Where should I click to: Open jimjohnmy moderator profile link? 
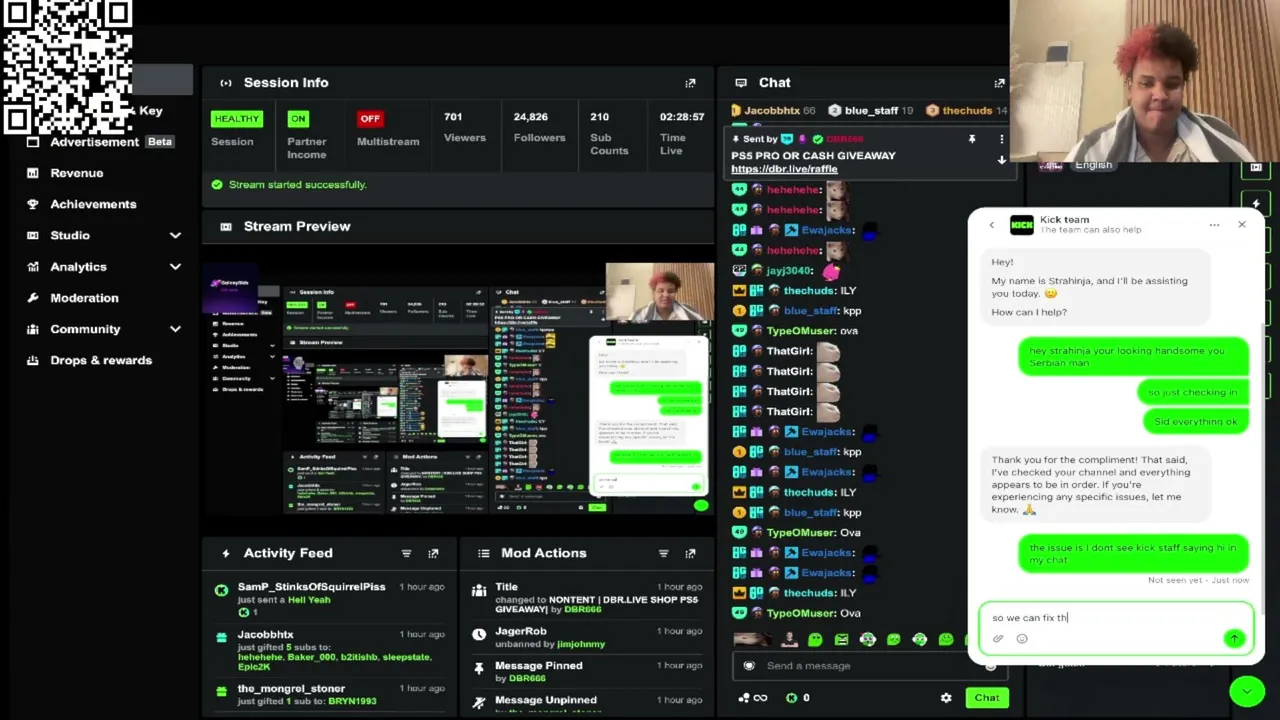[x=580, y=644]
